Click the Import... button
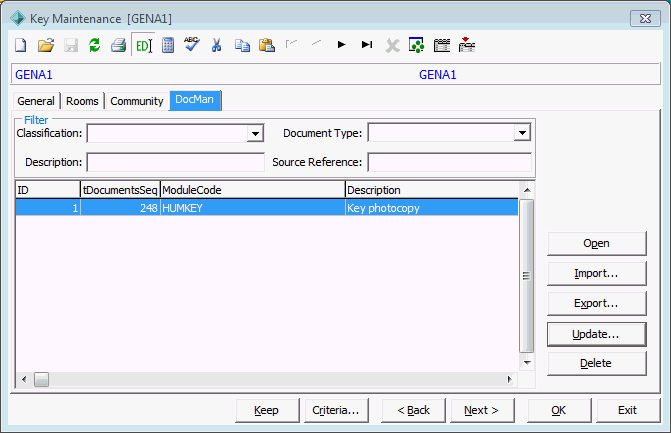Image resolution: width=671 pixels, height=433 pixels. coord(597,273)
